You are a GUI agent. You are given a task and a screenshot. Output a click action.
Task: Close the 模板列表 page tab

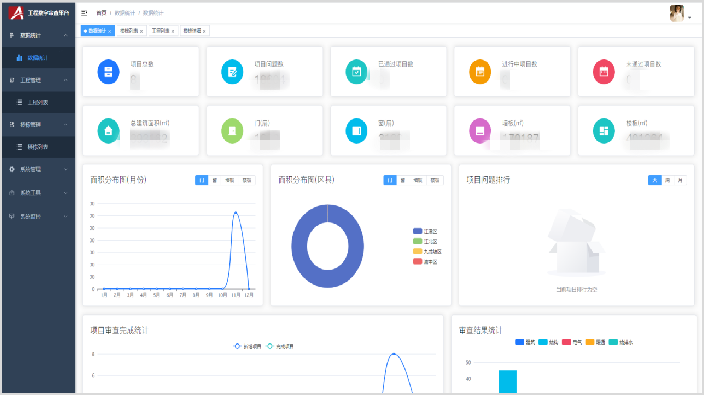point(141,31)
